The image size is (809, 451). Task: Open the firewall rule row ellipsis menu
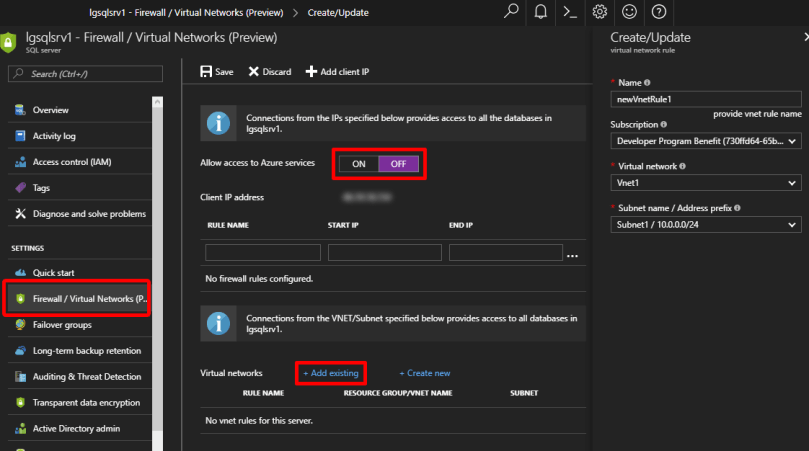(573, 255)
